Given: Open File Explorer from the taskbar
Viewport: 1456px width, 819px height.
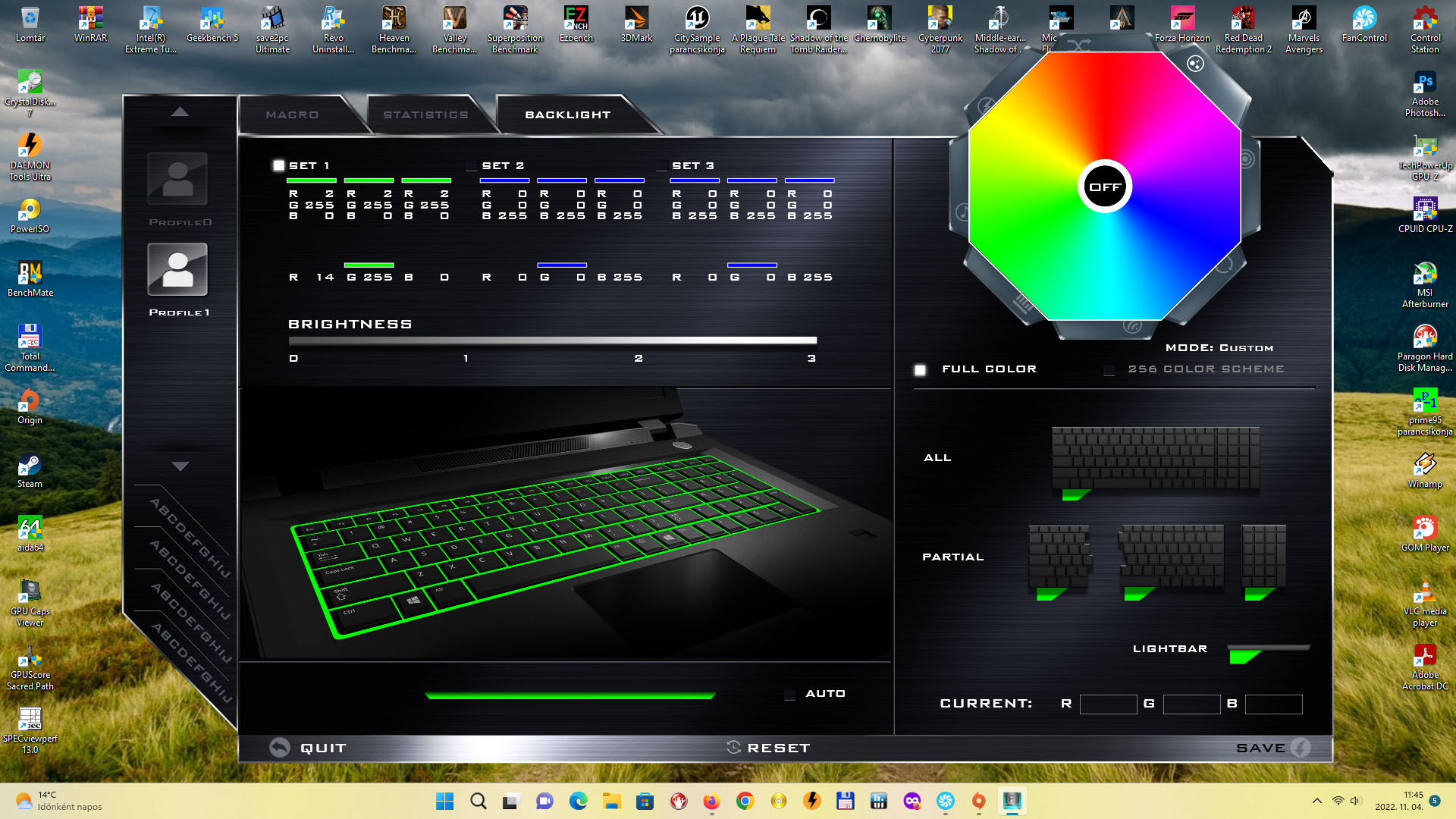Looking at the screenshot, I should click(611, 801).
